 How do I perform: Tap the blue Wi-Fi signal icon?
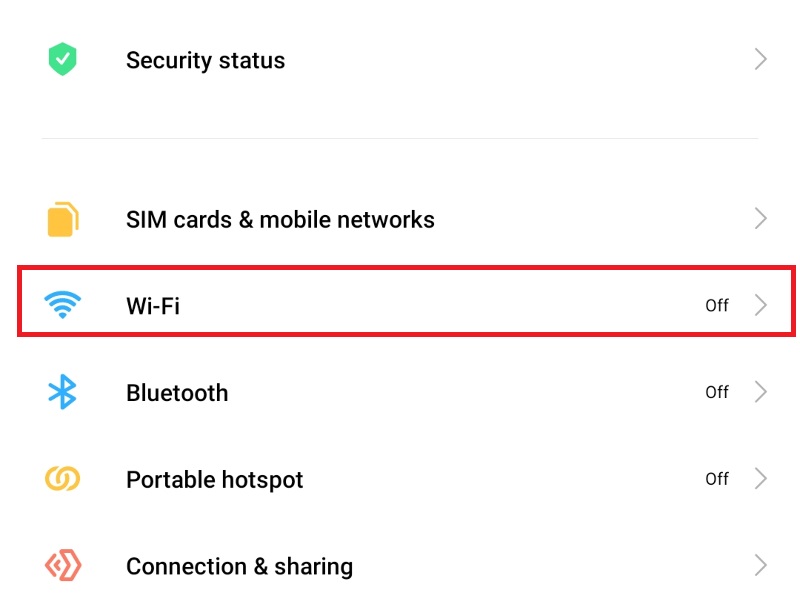point(63,305)
